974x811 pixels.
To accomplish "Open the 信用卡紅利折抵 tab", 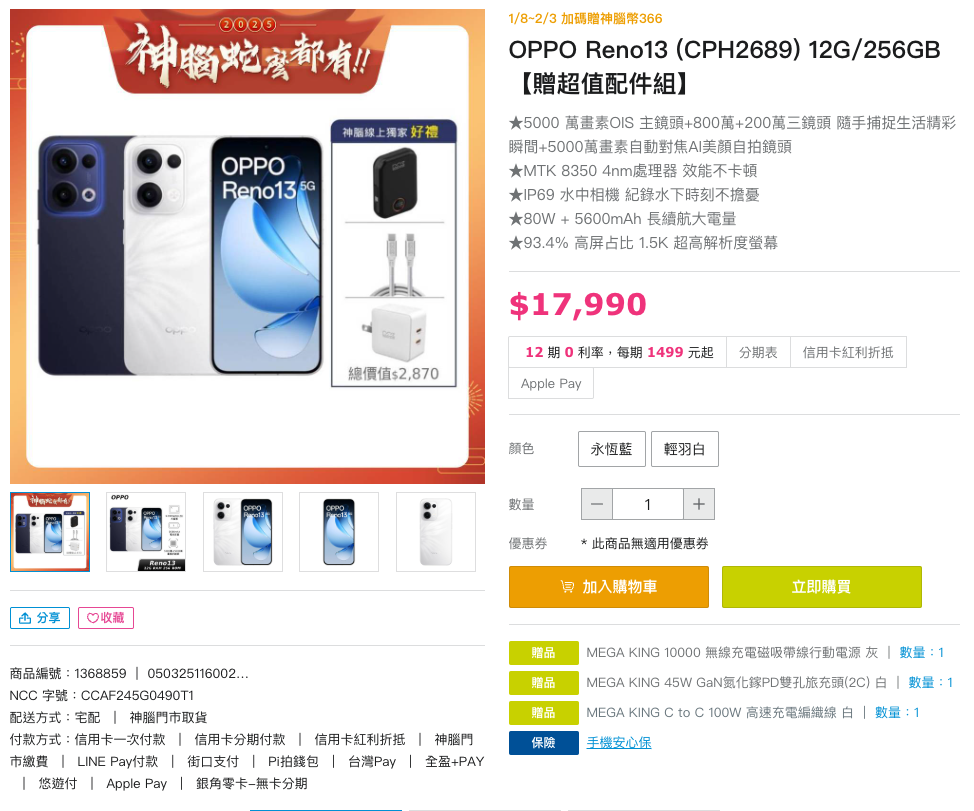I will coord(848,352).
